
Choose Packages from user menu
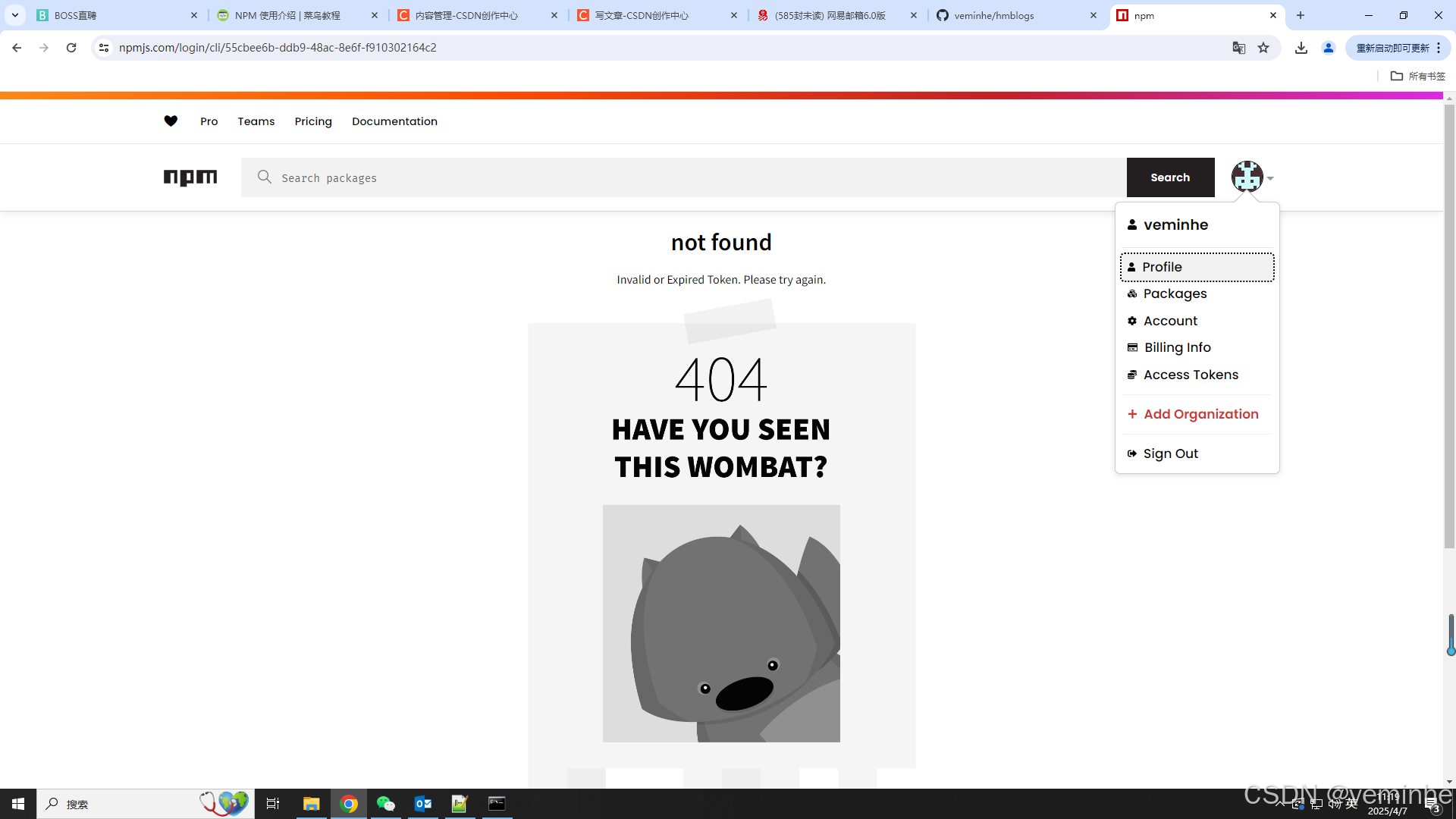tap(1175, 293)
